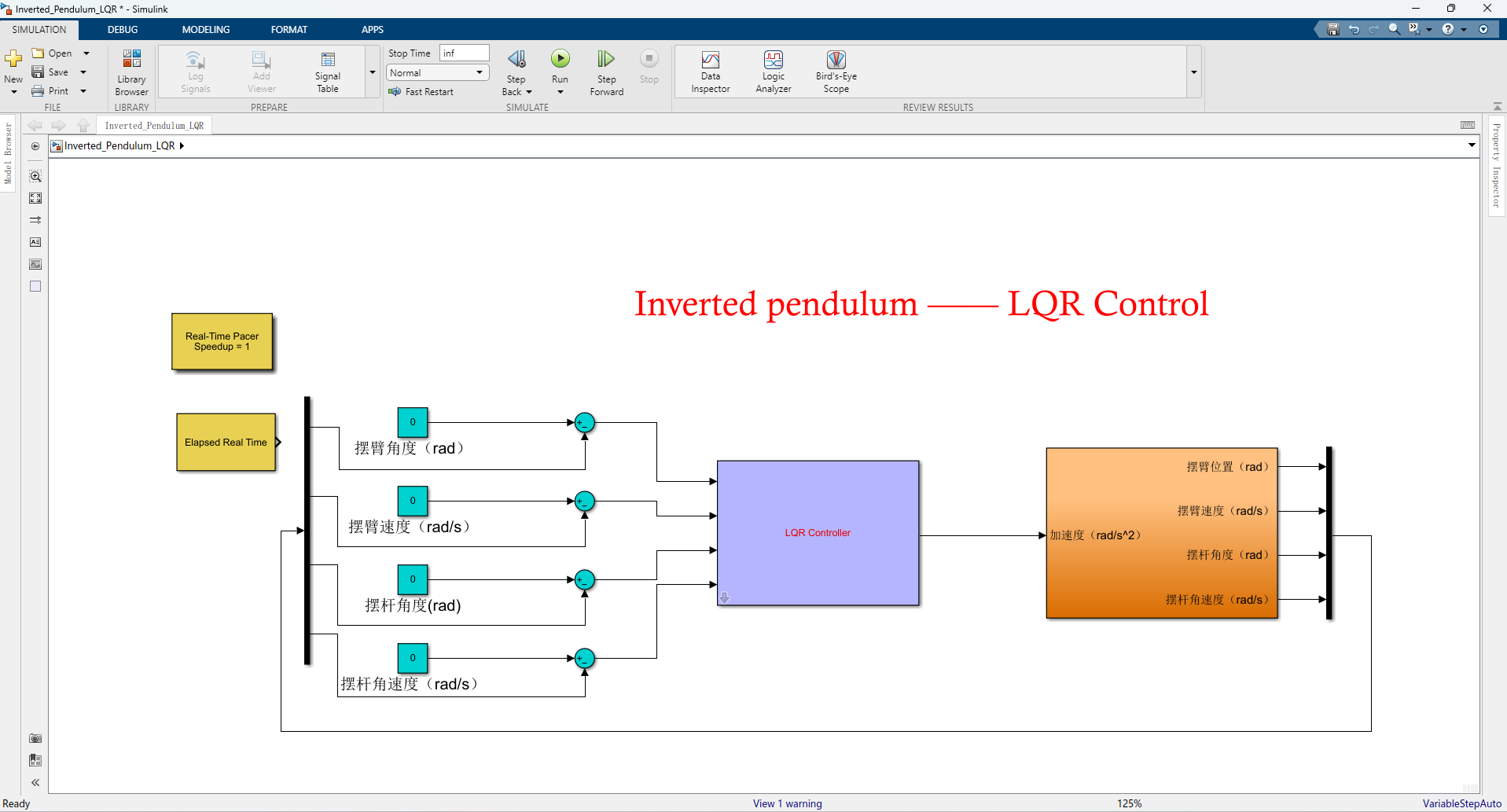1507x812 pixels.
Task: Expand the Review Results gallery arrow
Action: click(x=1193, y=72)
